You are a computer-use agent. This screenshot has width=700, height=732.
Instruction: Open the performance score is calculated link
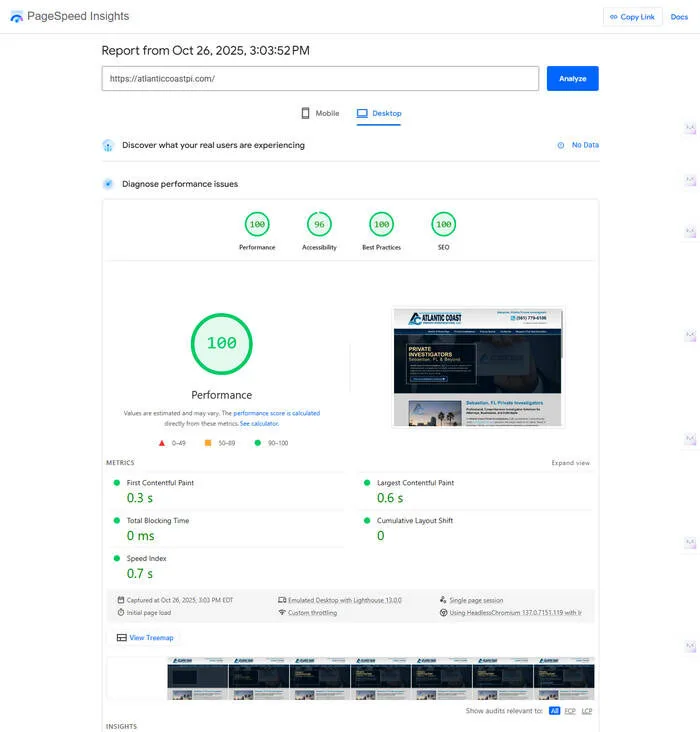(277, 413)
